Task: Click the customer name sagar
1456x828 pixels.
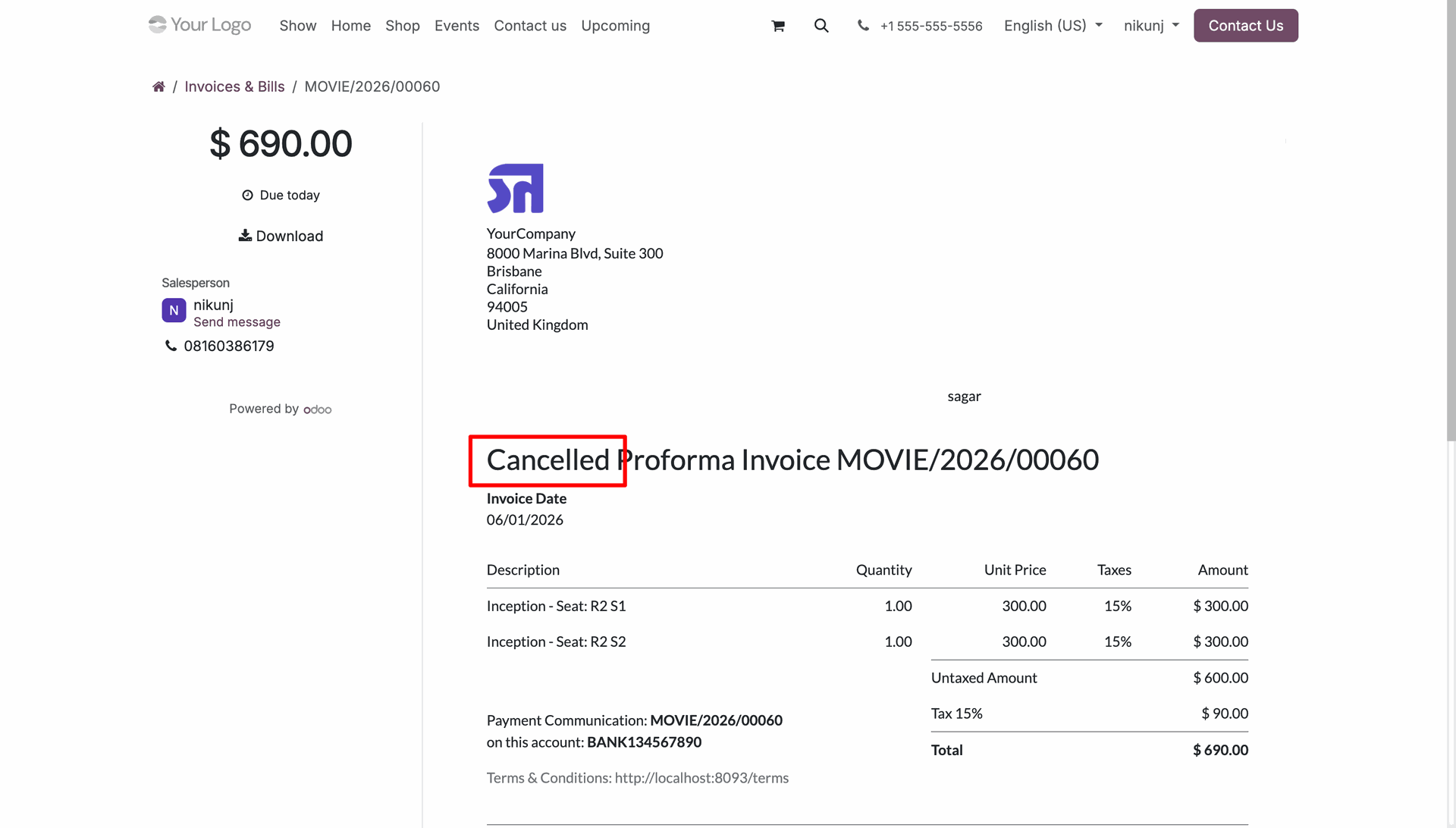Action: 964,397
